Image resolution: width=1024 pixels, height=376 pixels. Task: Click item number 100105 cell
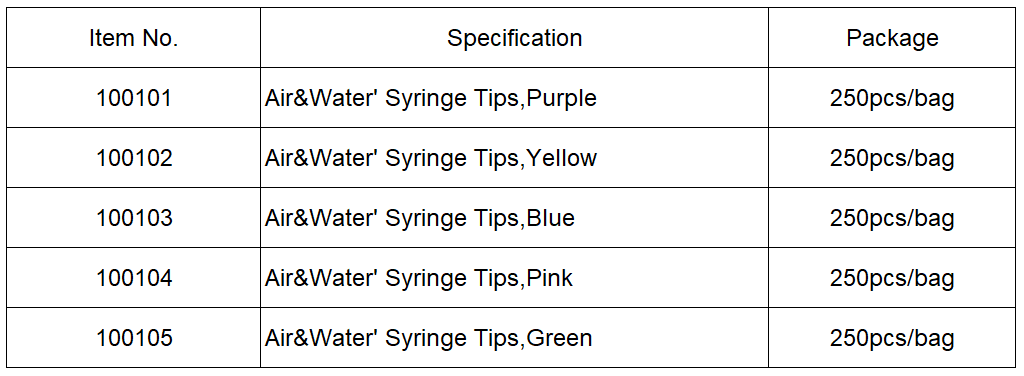(x=133, y=338)
